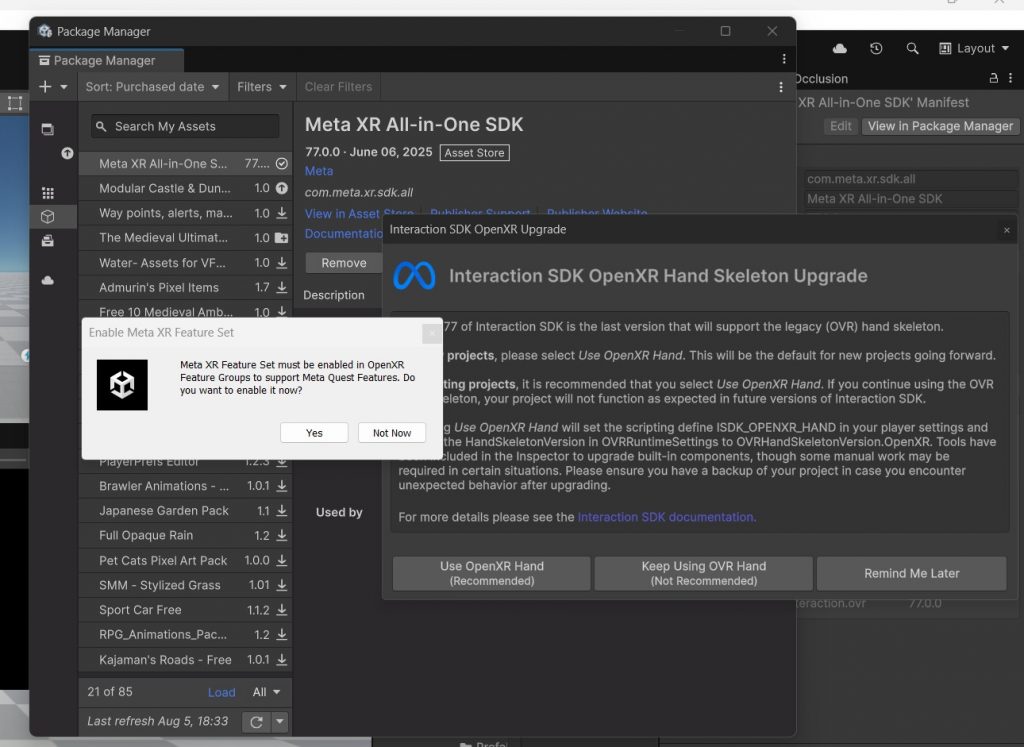1024x747 pixels.
Task: Select the Built-in packages sidebar icon
Action: (x=48, y=241)
